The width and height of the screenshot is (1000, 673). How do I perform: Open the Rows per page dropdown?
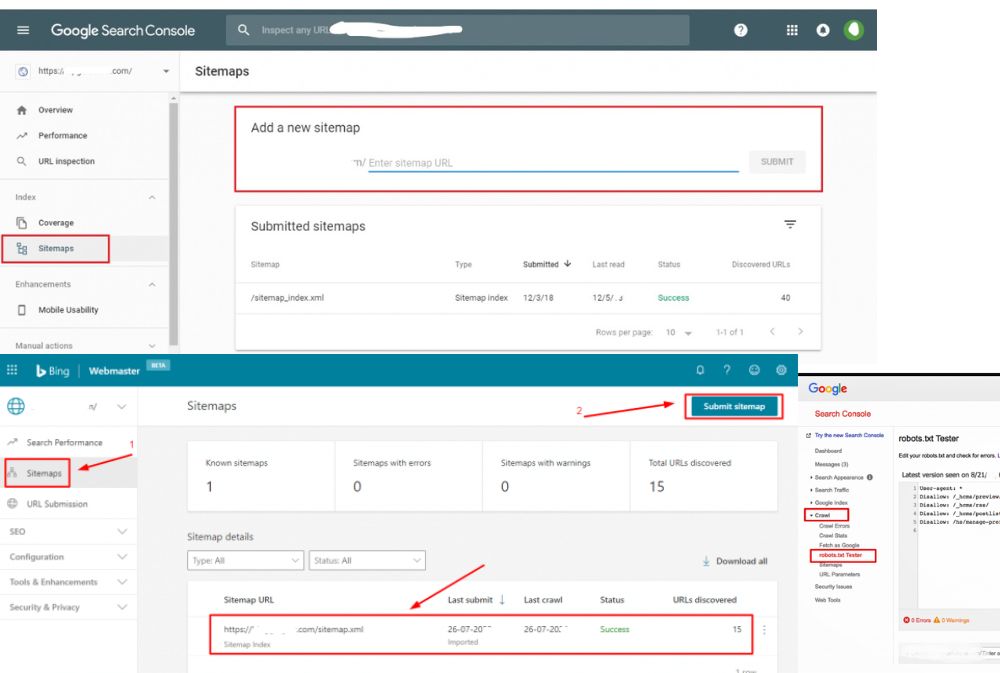pos(689,330)
